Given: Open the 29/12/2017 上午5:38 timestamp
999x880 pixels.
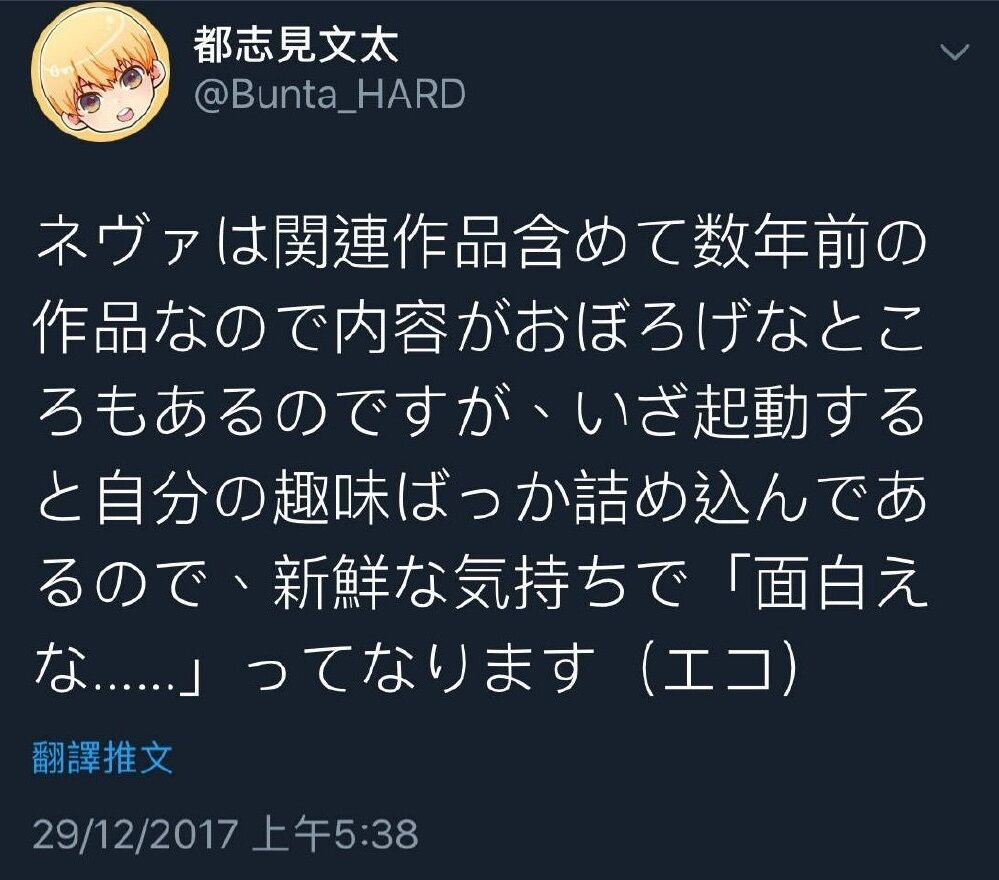Looking at the screenshot, I should point(226,833).
